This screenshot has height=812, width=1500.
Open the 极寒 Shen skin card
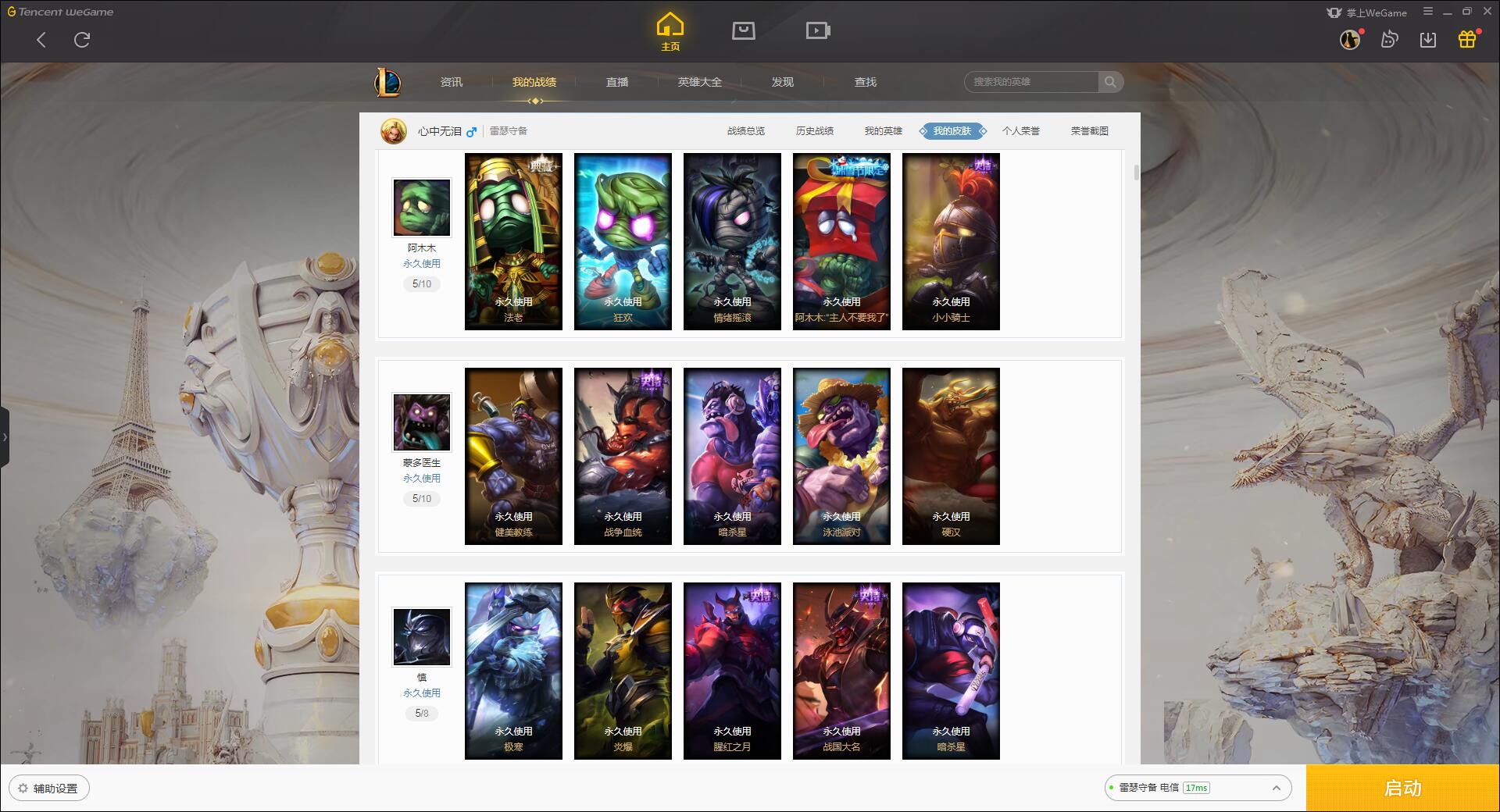coord(513,671)
